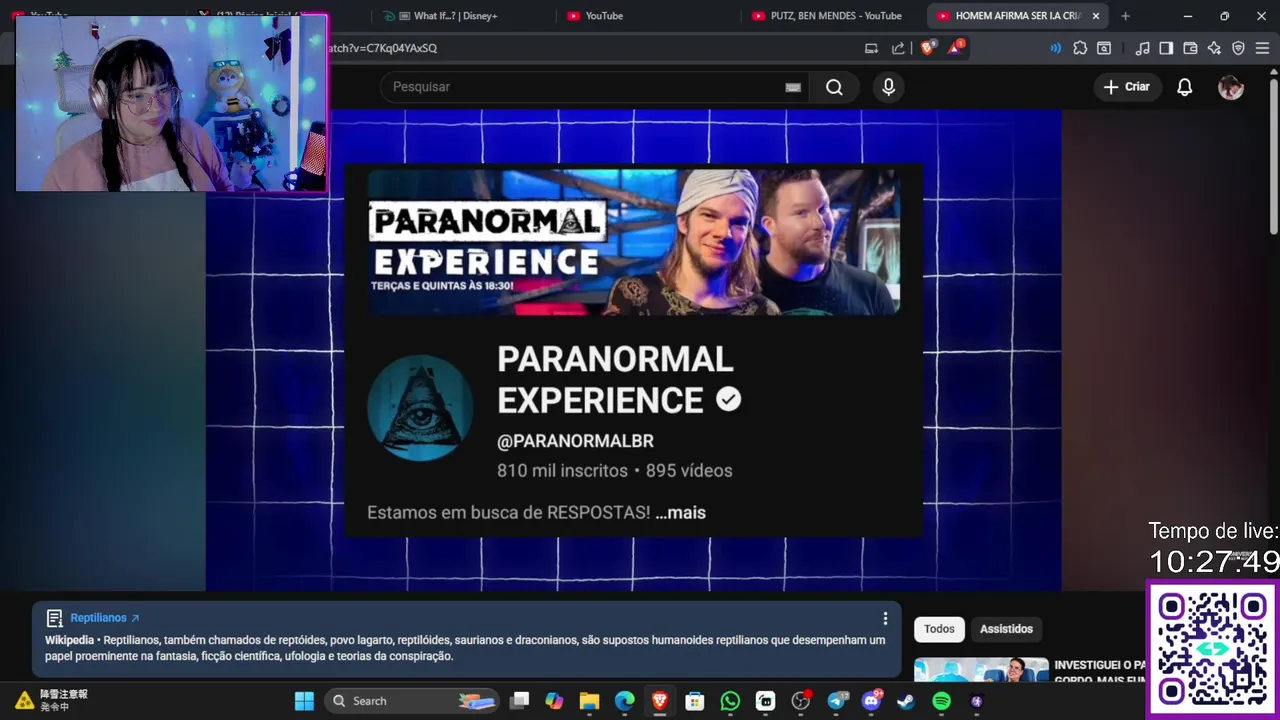Open the Windows Start menu
This screenshot has width=1280, height=720.
click(x=305, y=701)
